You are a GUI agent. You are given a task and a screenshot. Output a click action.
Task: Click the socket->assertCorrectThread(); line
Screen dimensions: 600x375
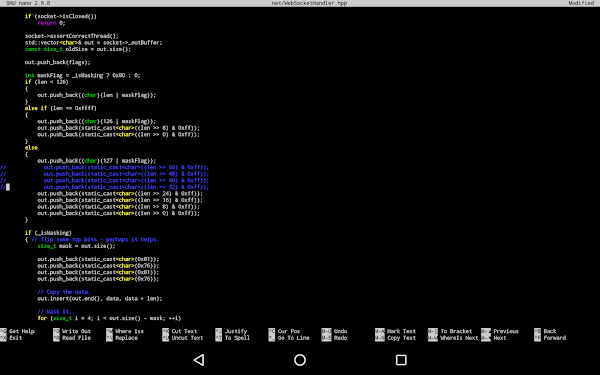click(72, 36)
